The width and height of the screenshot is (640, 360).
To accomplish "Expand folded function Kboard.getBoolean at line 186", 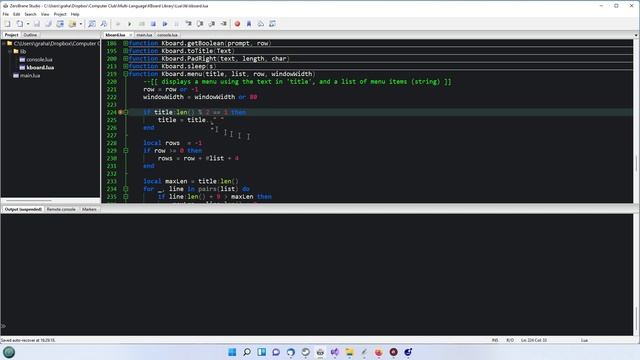I will [x=126, y=43].
